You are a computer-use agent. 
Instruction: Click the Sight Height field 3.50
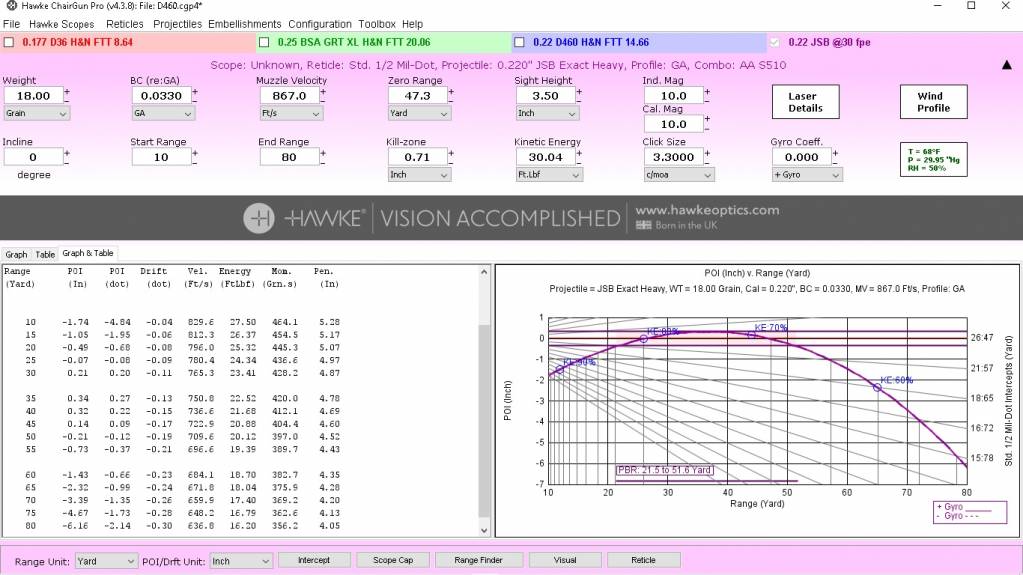pyautogui.click(x=545, y=95)
